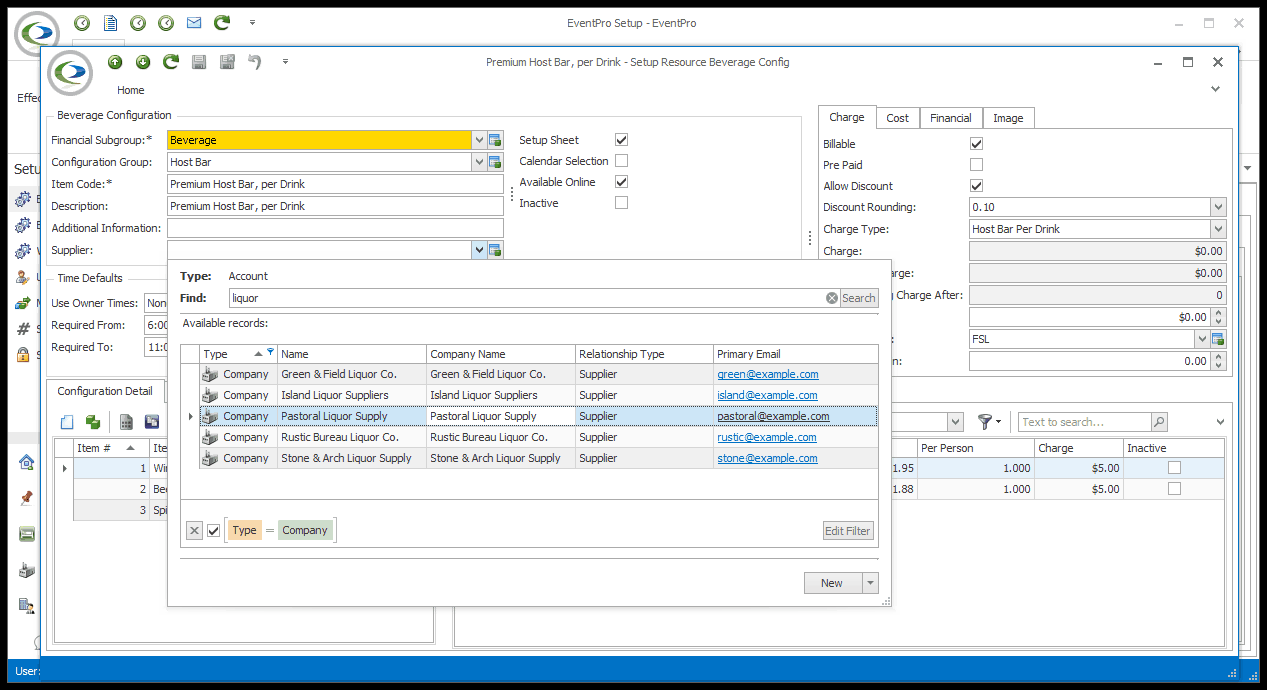Open stone@example.com email link
The height and width of the screenshot is (690, 1267).
(x=767, y=458)
